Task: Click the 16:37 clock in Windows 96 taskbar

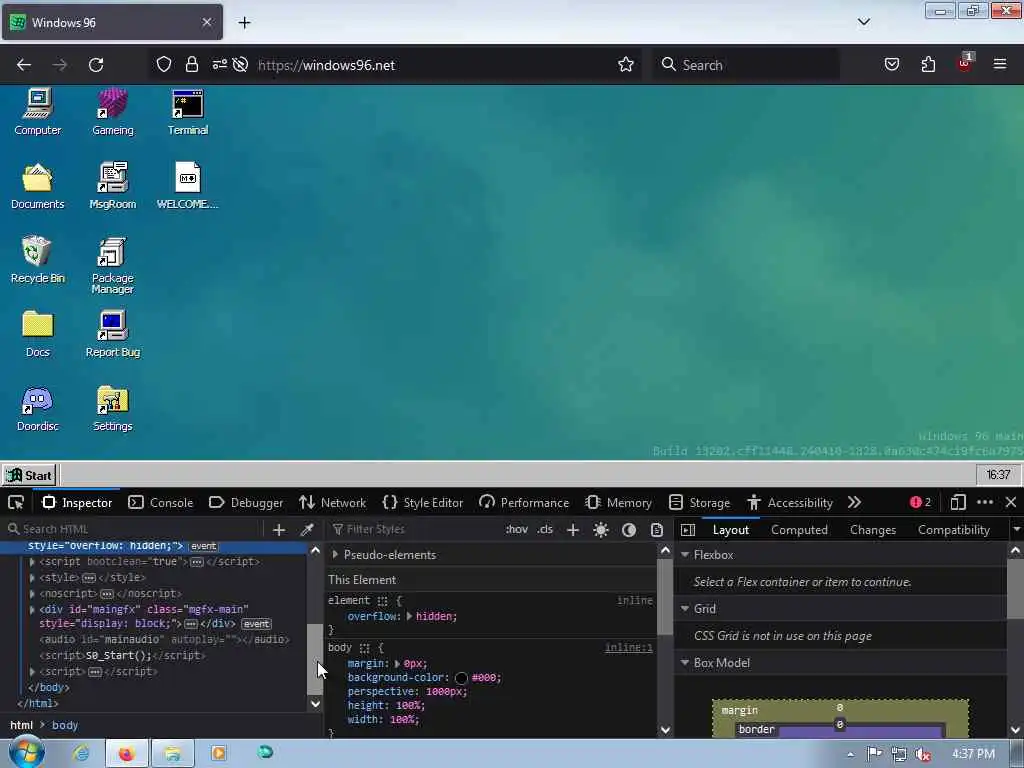Action: (x=998, y=475)
